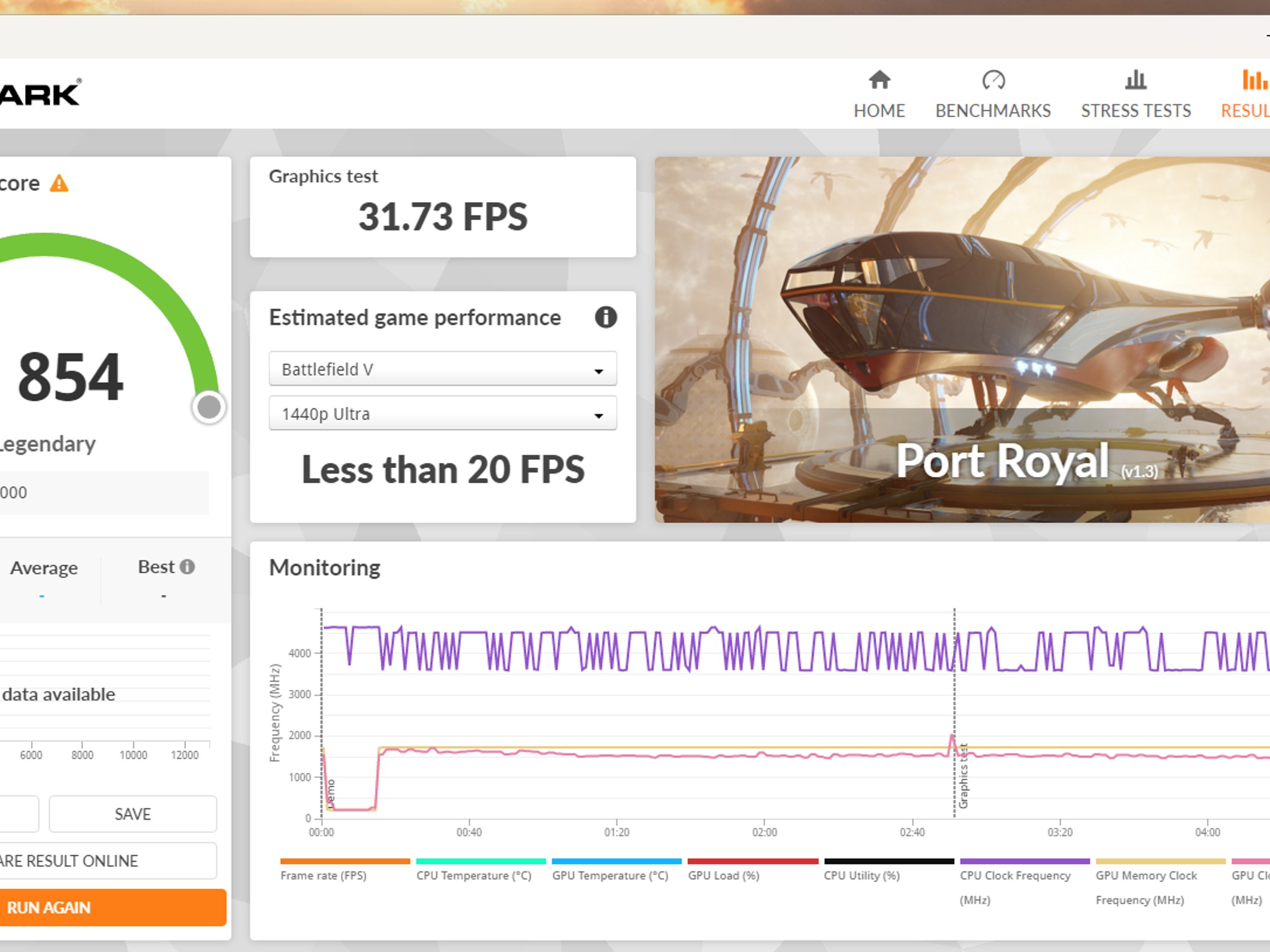Click the Average column header
1270x952 pixels.
tap(44, 568)
